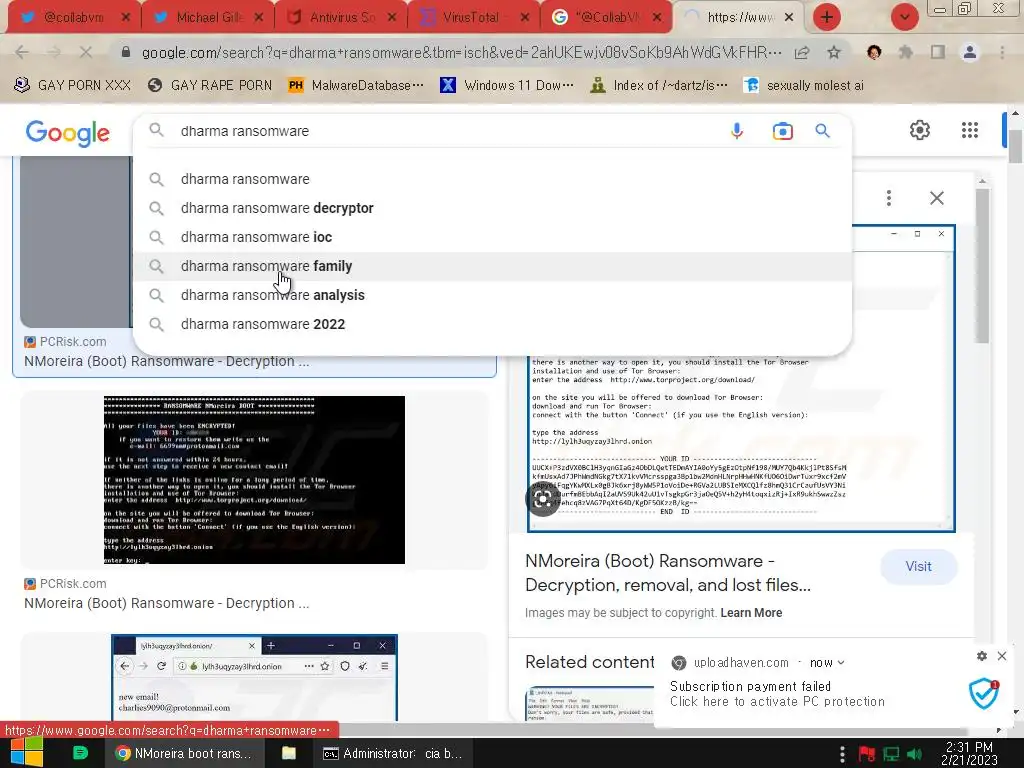Open the black NMoreira Boot ransom screen thumbnail

tap(254, 480)
